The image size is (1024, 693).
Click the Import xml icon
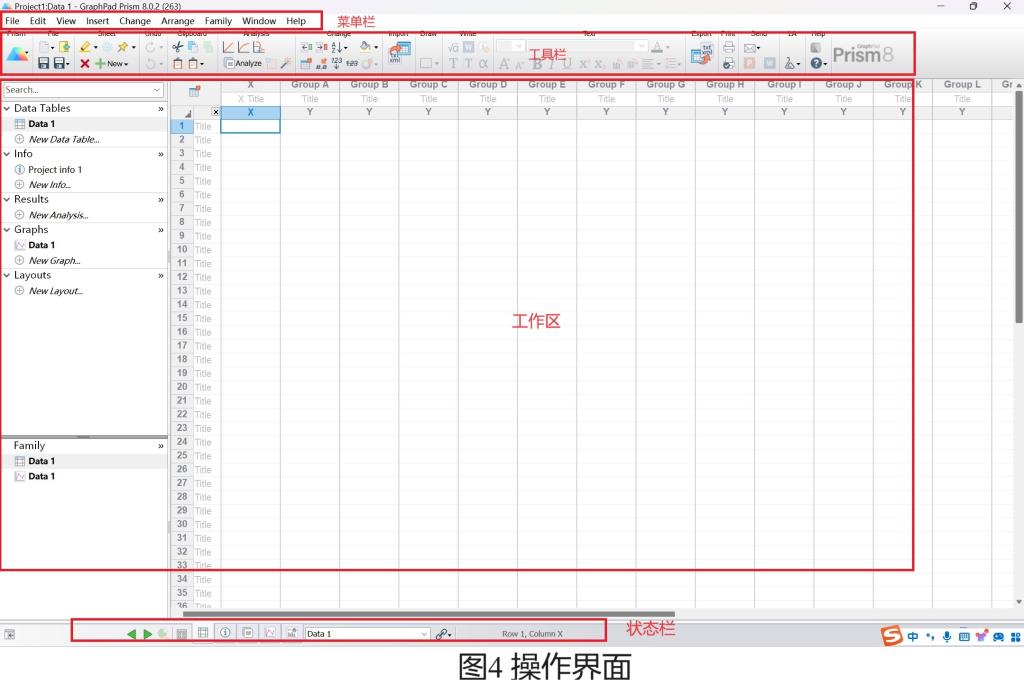pos(399,54)
